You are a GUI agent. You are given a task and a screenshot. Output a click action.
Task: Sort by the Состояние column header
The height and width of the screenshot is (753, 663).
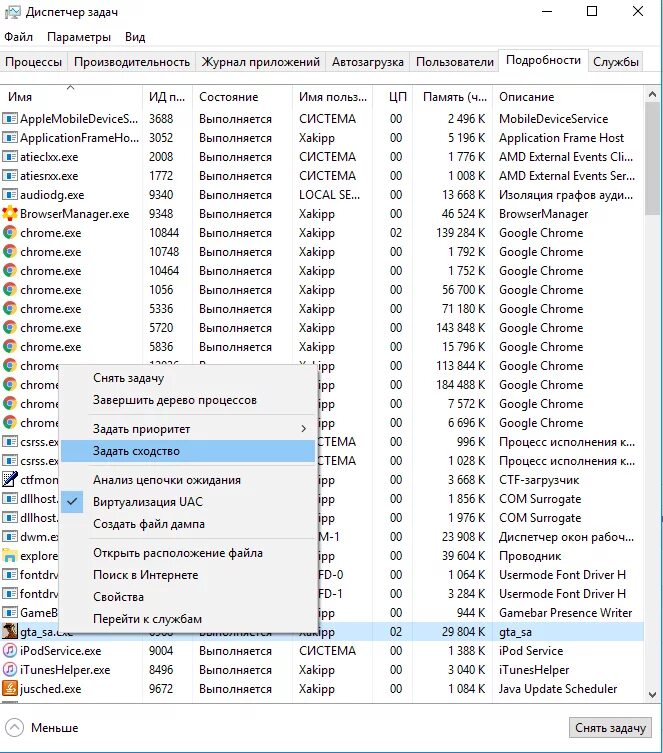coord(242,97)
